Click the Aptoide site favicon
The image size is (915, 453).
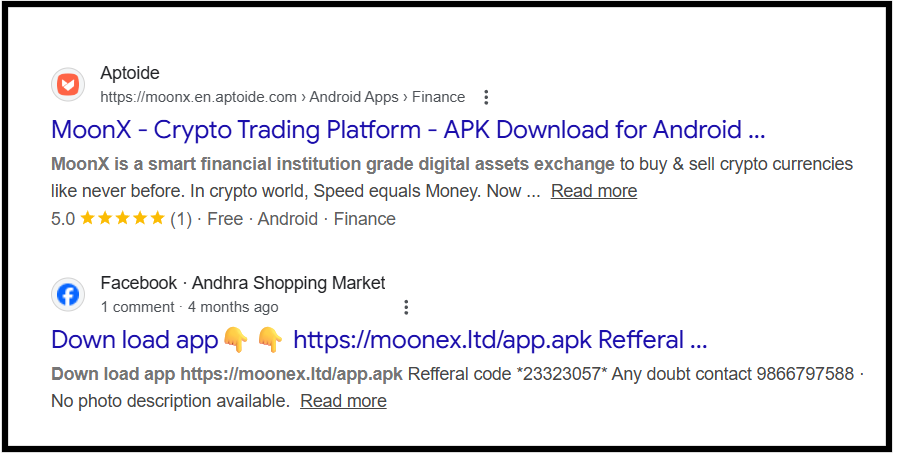pyautogui.click(x=68, y=85)
